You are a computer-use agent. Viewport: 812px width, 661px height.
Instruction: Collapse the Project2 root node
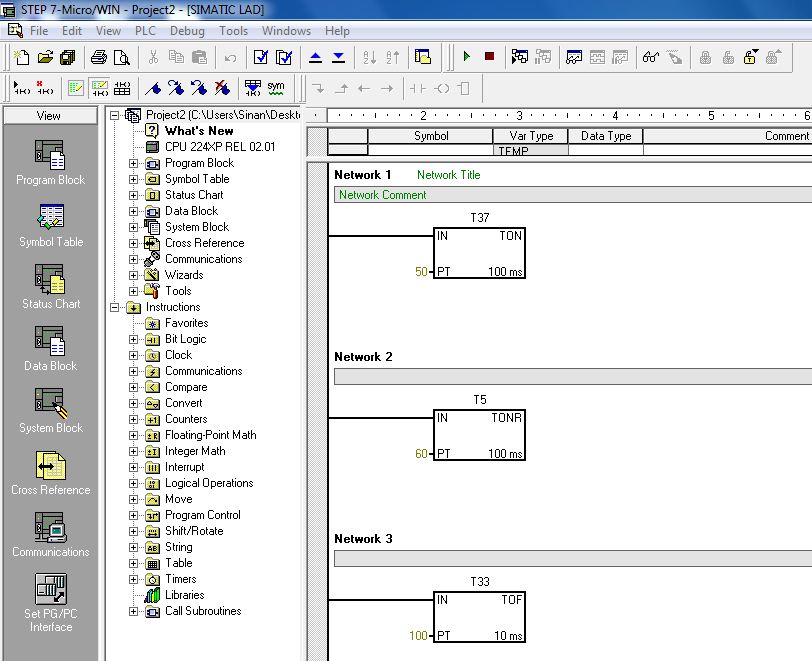click(114, 115)
